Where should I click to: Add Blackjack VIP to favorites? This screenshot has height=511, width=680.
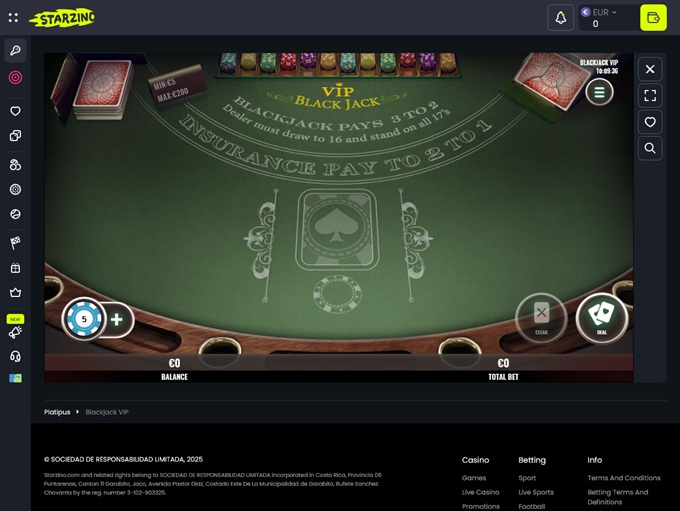click(x=650, y=122)
